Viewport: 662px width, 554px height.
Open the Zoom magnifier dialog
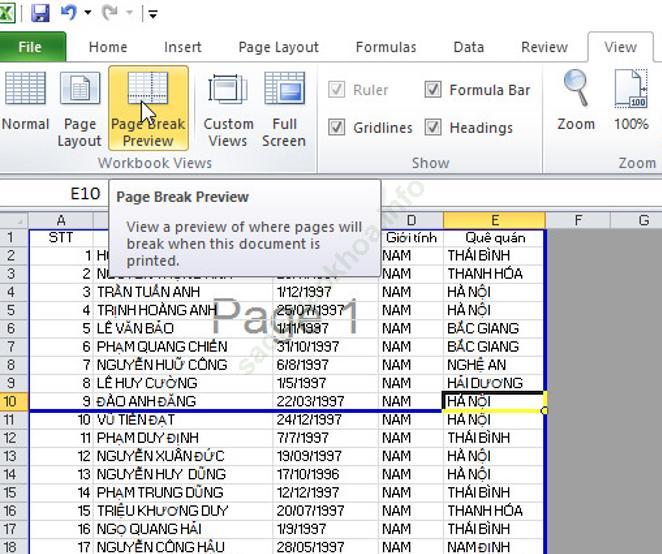click(576, 101)
